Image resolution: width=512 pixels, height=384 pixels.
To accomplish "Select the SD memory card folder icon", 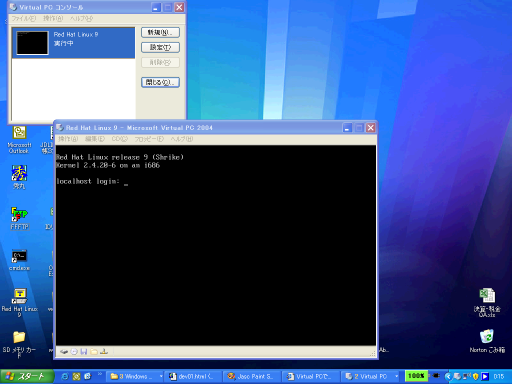I will [x=19, y=343].
